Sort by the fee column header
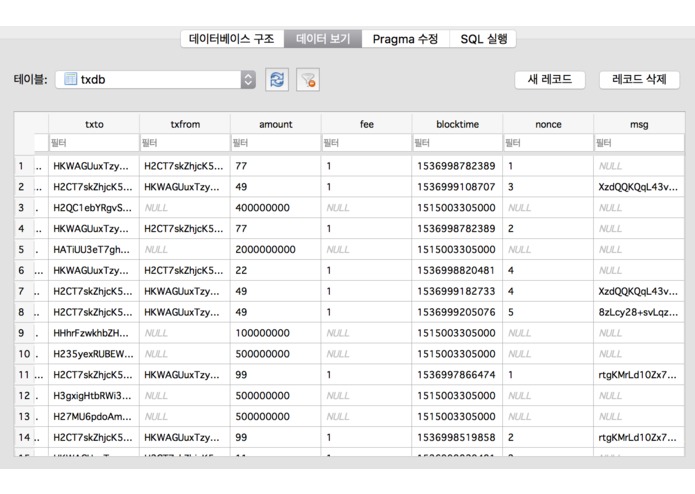The width and height of the screenshot is (695, 494). point(367,124)
